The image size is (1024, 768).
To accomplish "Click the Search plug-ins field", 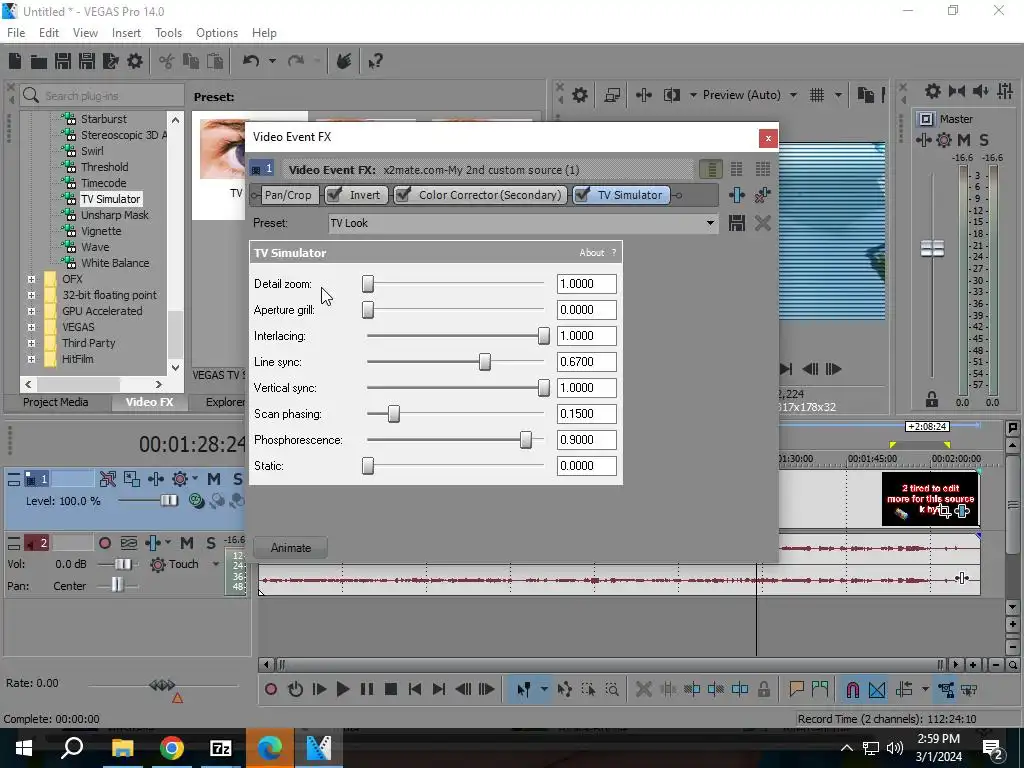I will click(x=102, y=96).
